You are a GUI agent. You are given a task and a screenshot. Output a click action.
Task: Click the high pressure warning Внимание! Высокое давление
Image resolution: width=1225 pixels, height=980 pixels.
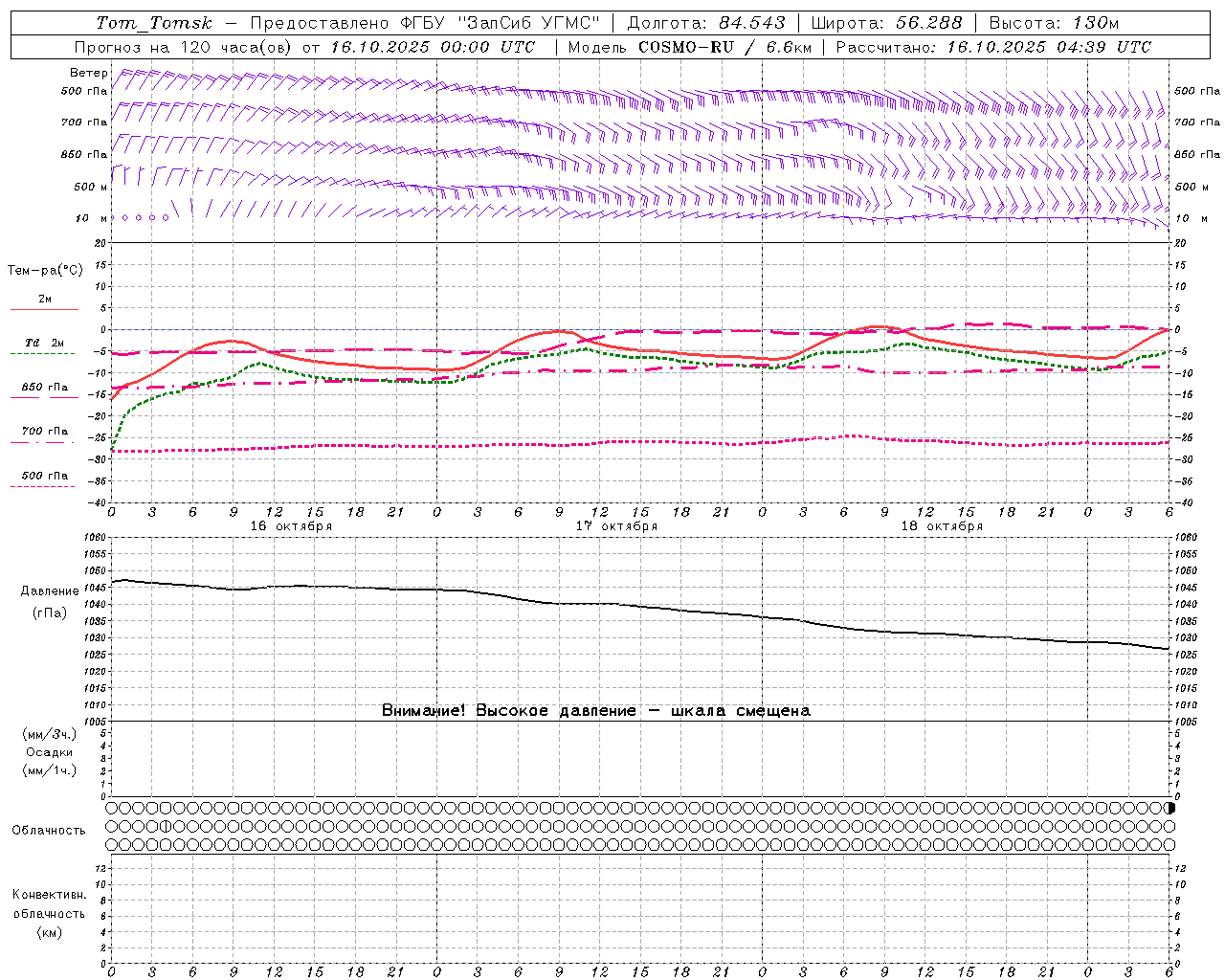pos(508,710)
